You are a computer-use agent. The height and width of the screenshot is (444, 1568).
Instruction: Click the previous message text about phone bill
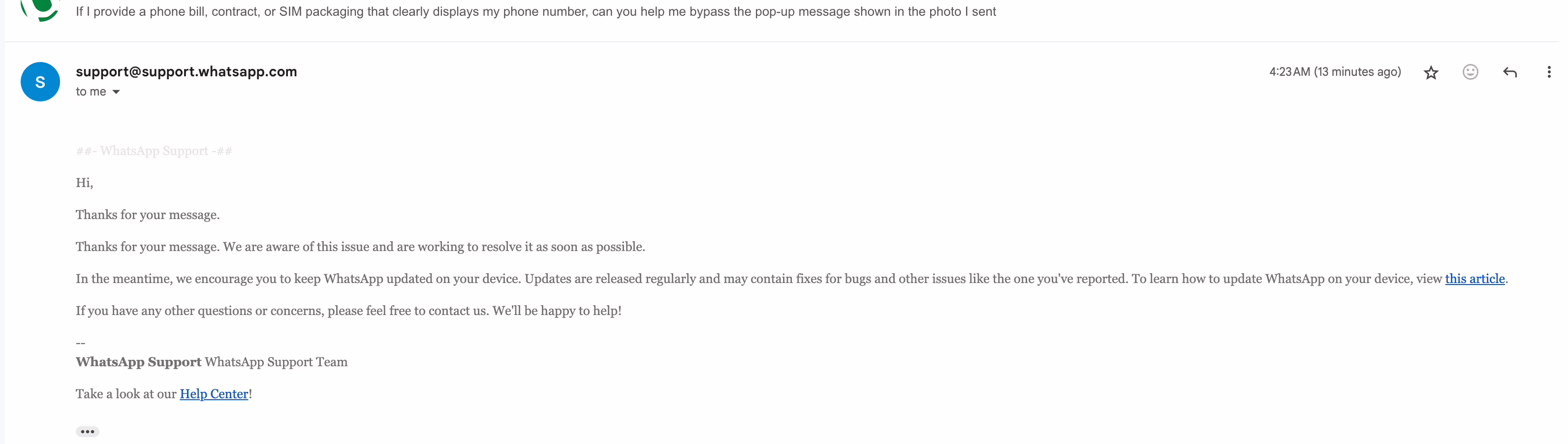pos(535,12)
